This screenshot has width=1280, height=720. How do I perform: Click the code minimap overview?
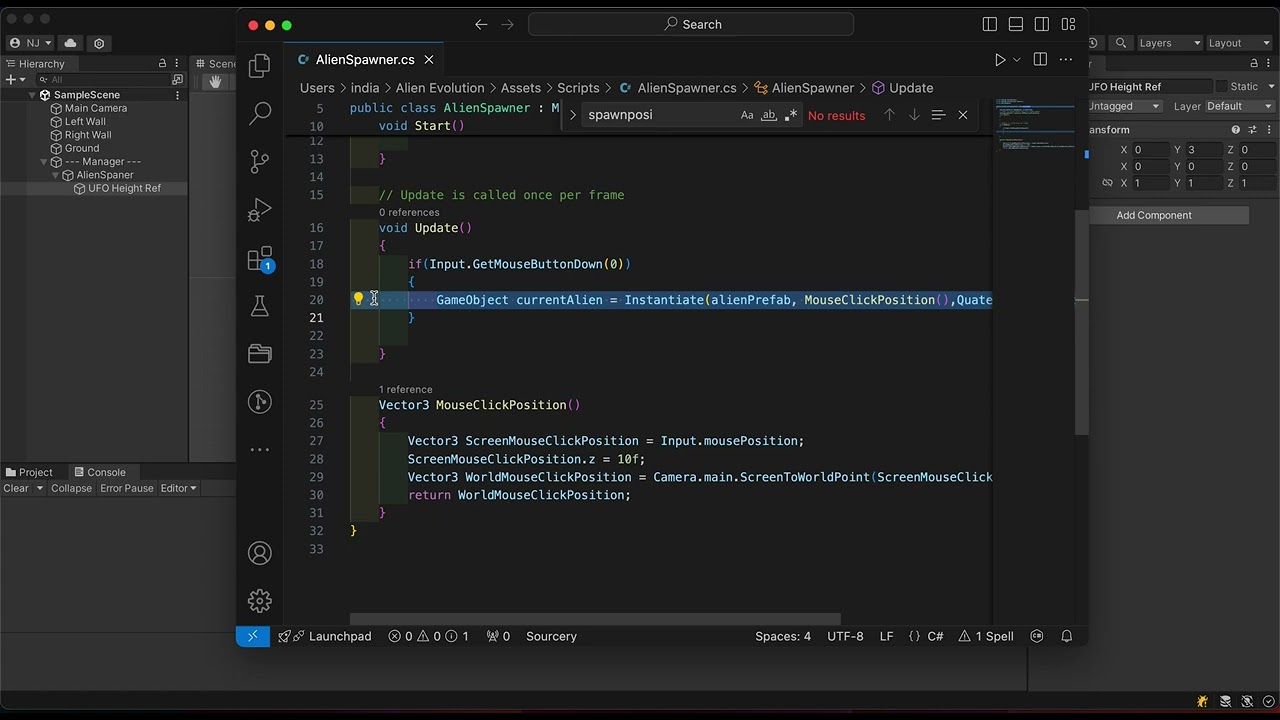coord(1033,123)
